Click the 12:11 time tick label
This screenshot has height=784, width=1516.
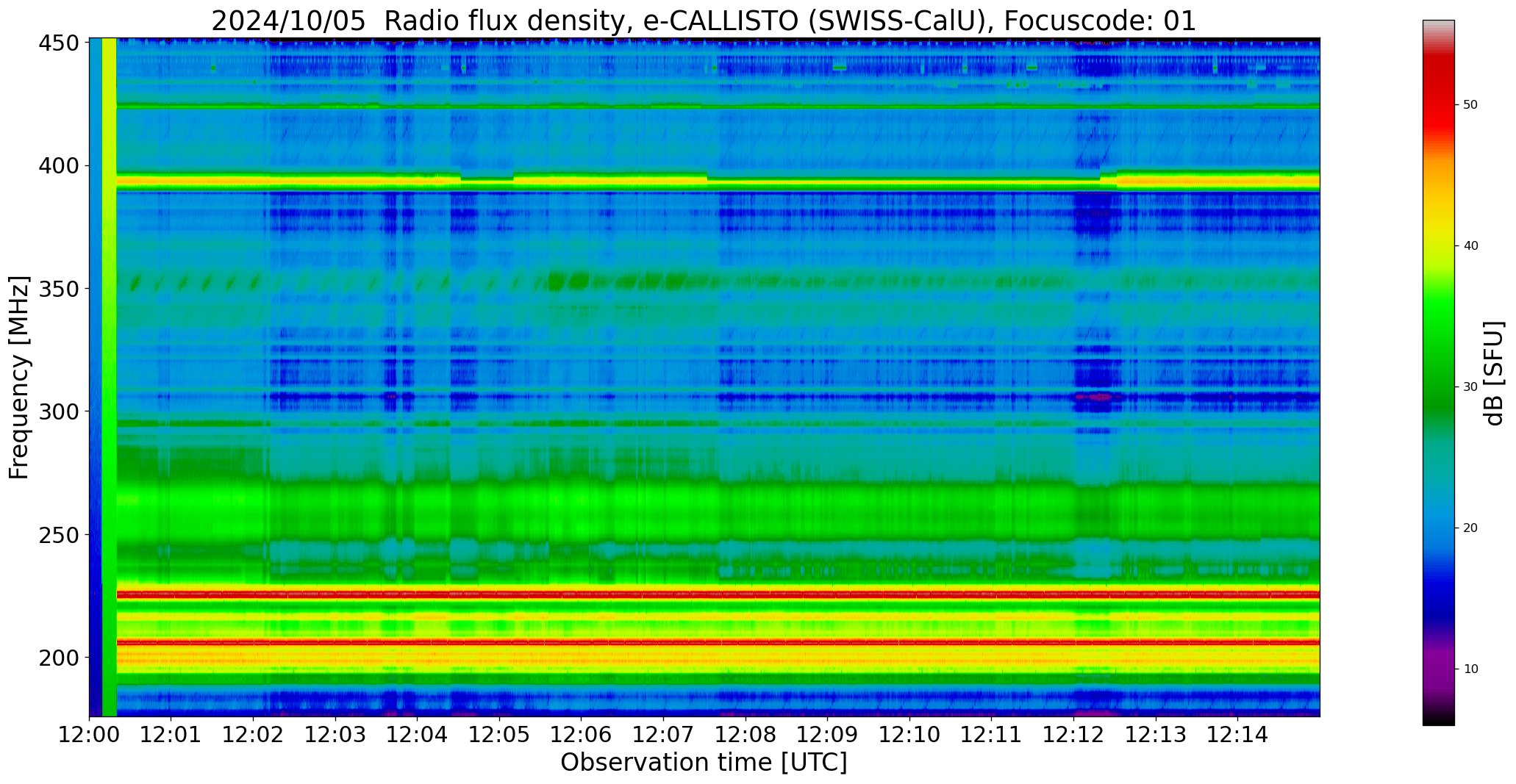(992, 734)
